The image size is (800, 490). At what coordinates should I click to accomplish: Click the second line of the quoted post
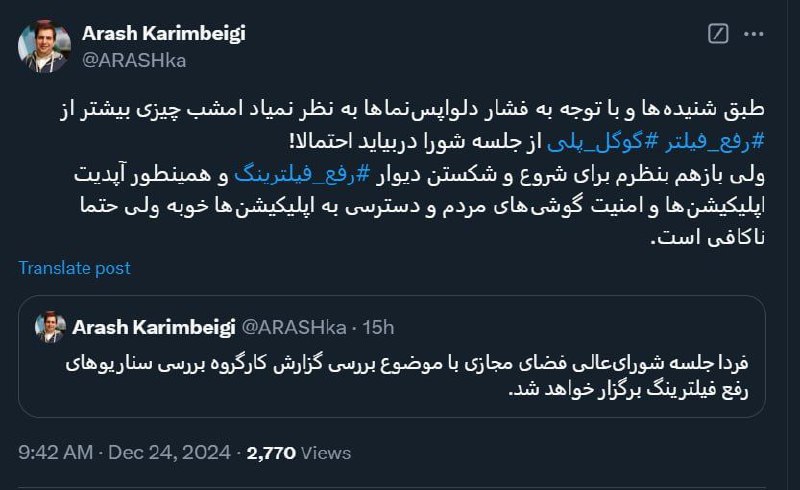click(x=629, y=389)
